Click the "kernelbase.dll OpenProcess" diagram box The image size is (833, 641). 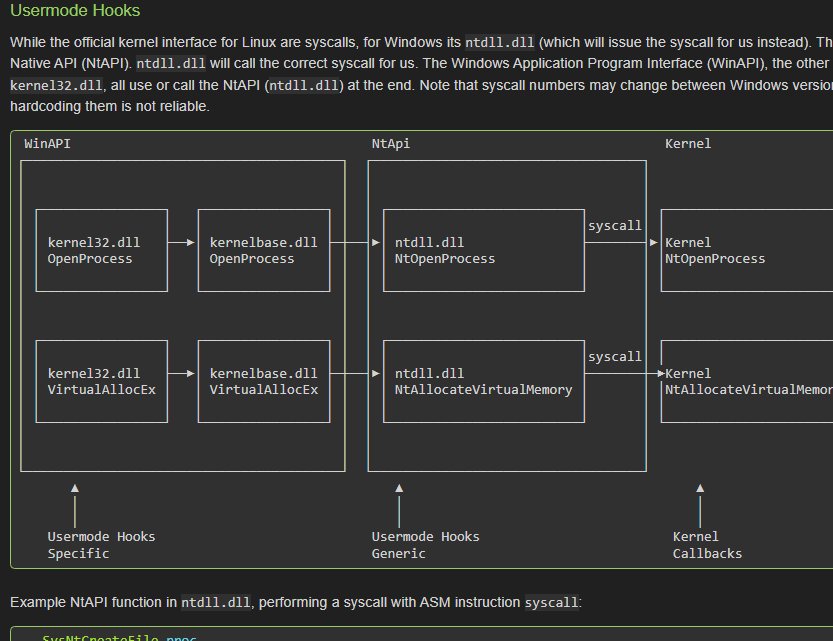[x=264, y=250]
